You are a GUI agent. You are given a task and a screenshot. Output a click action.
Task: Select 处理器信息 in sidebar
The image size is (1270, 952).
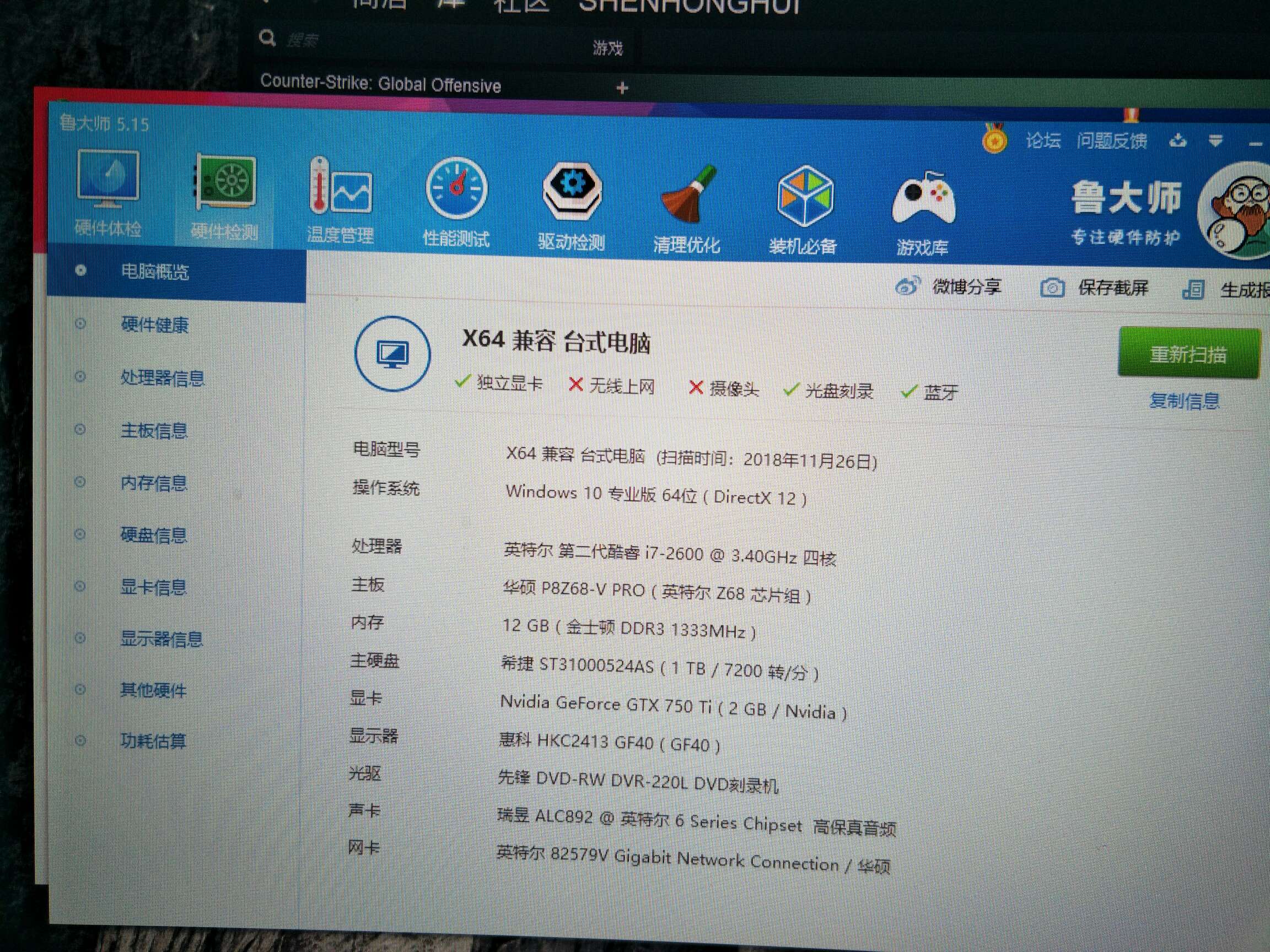point(163,378)
